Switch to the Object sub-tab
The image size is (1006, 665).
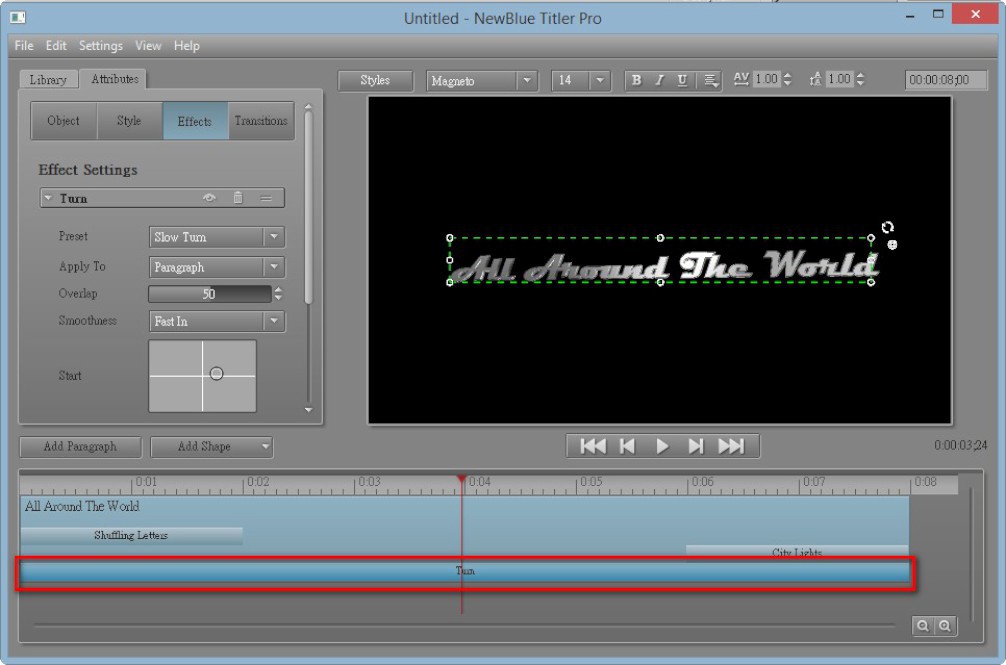tap(64, 121)
